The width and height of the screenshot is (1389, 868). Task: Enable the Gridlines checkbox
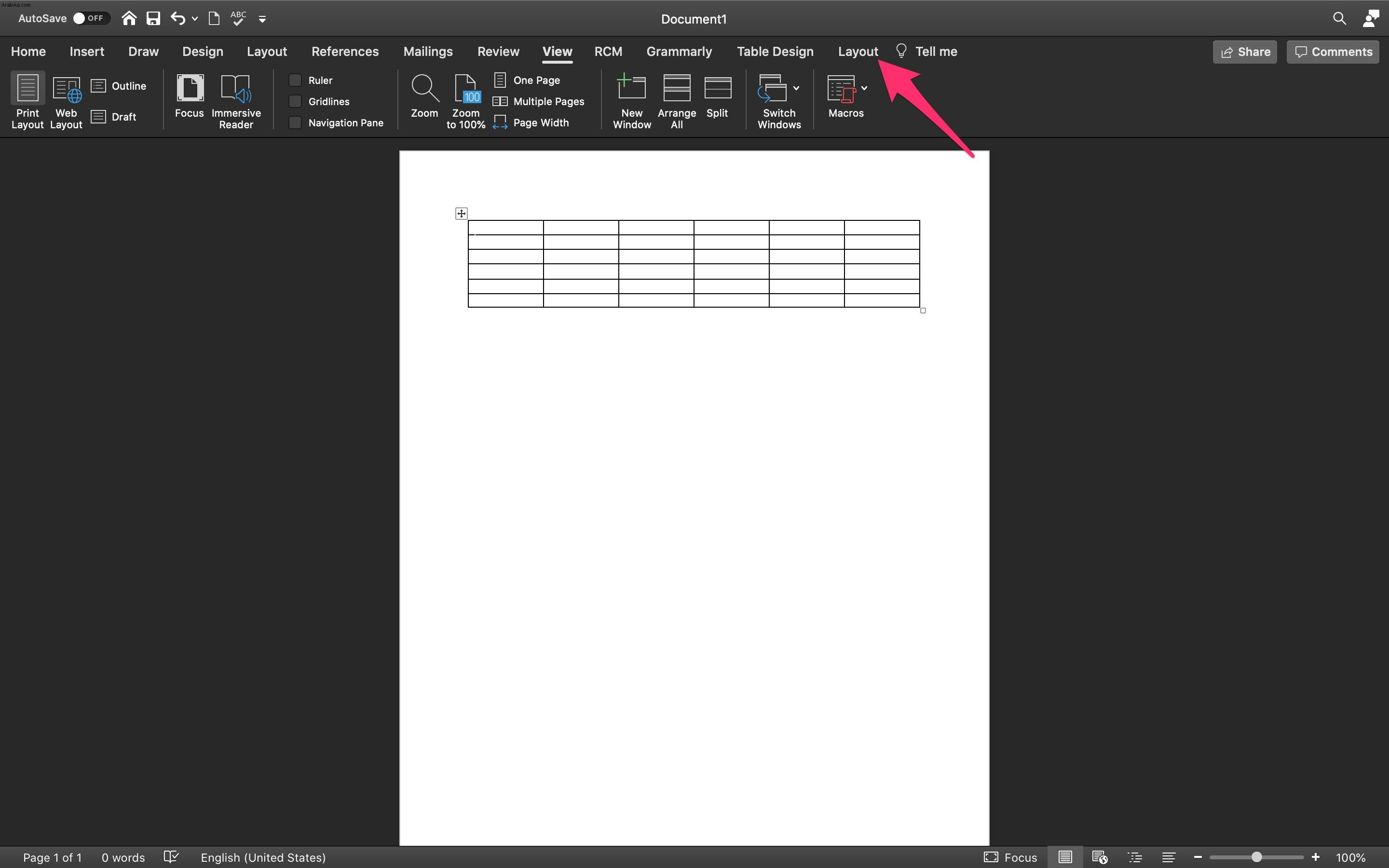pos(295,101)
